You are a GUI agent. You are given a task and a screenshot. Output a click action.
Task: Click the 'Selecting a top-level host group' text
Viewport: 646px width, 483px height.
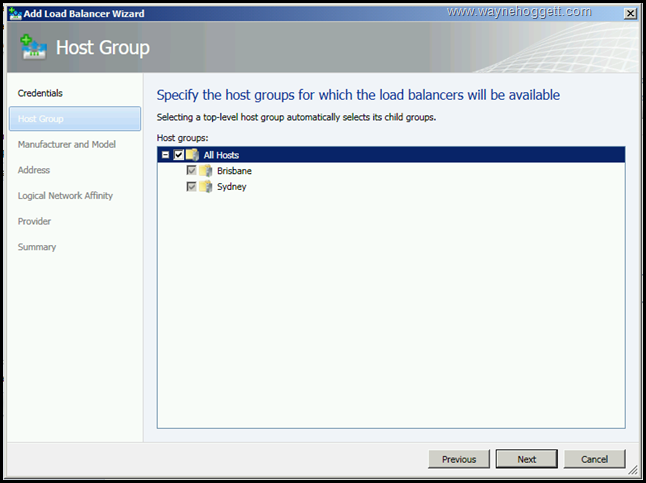click(296, 117)
